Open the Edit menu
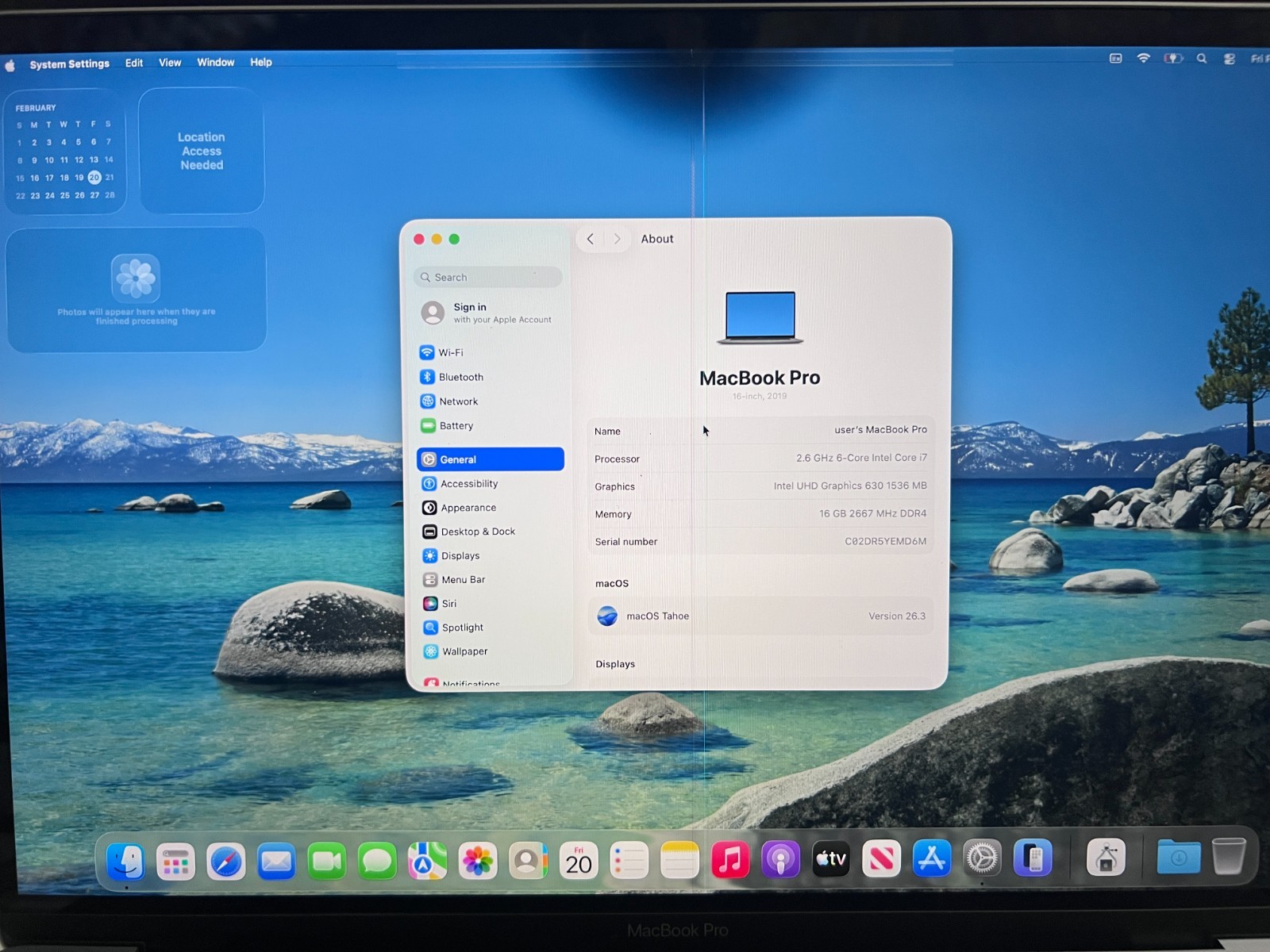The height and width of the screenshot is (952, 1270). point(134,63)
